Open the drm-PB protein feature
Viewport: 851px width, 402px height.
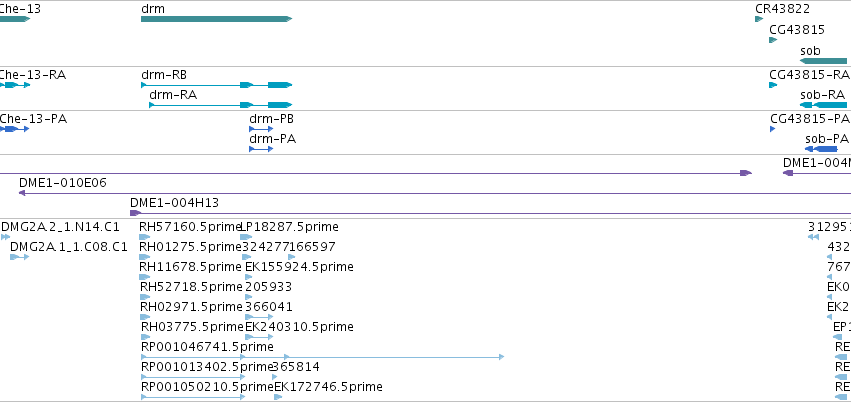[x=261, y=129]
